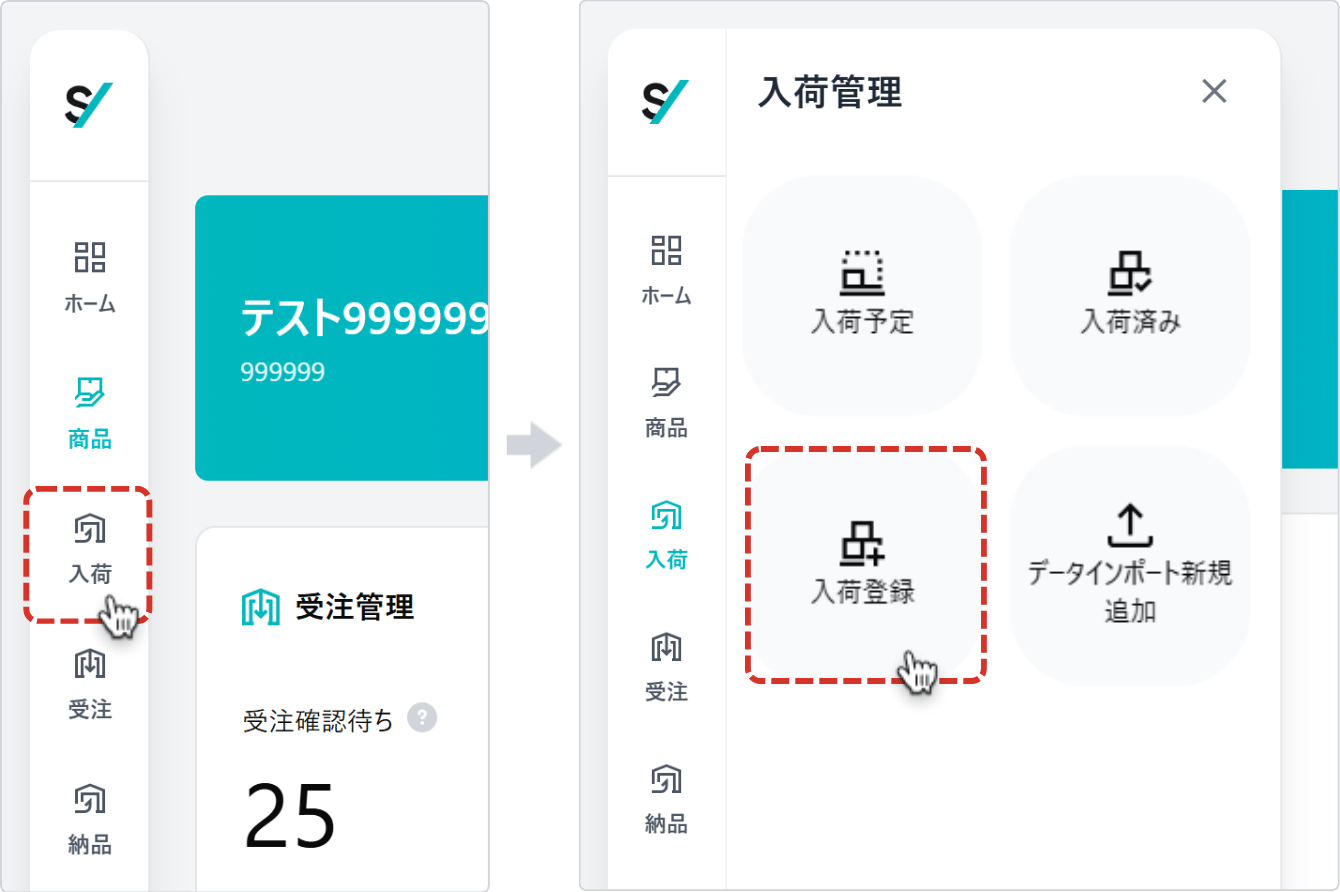Viewport: 1340px width, 892px height.
Task: Select the grey 商品 icon beside the 入荷管理 panel
Action: pos(666,401)
